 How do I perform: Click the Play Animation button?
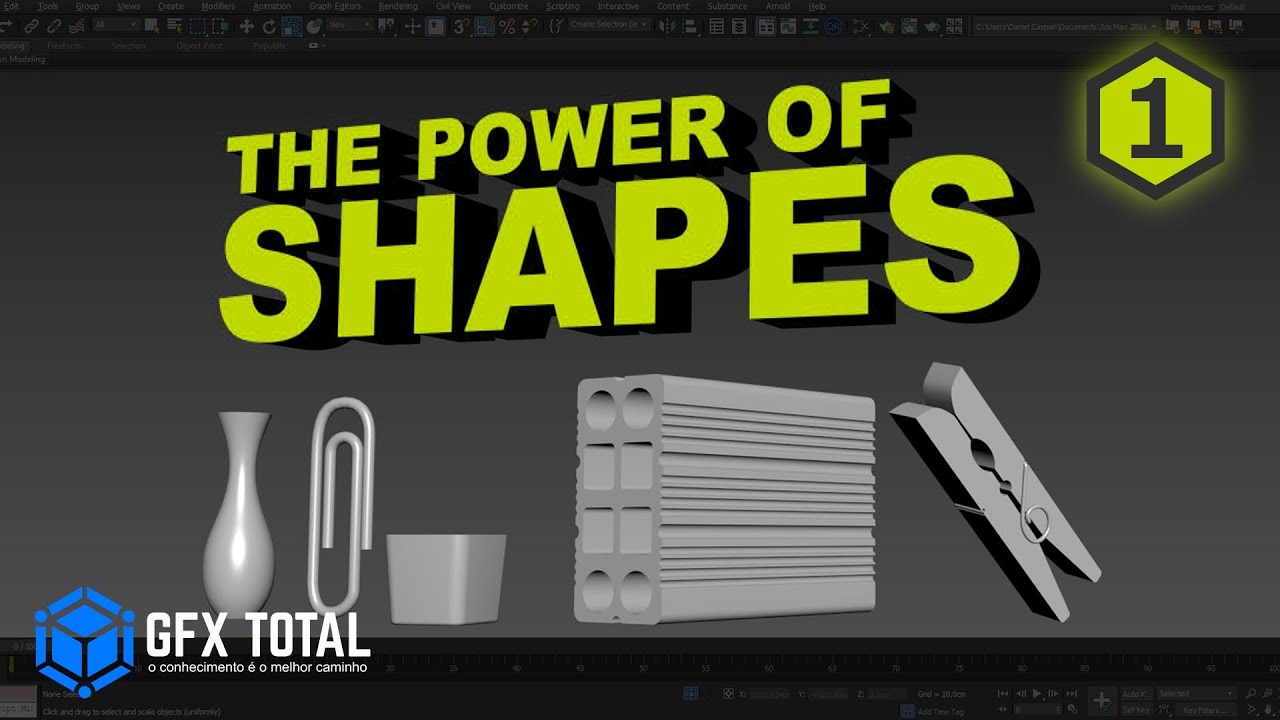(x=1037, y=693)
